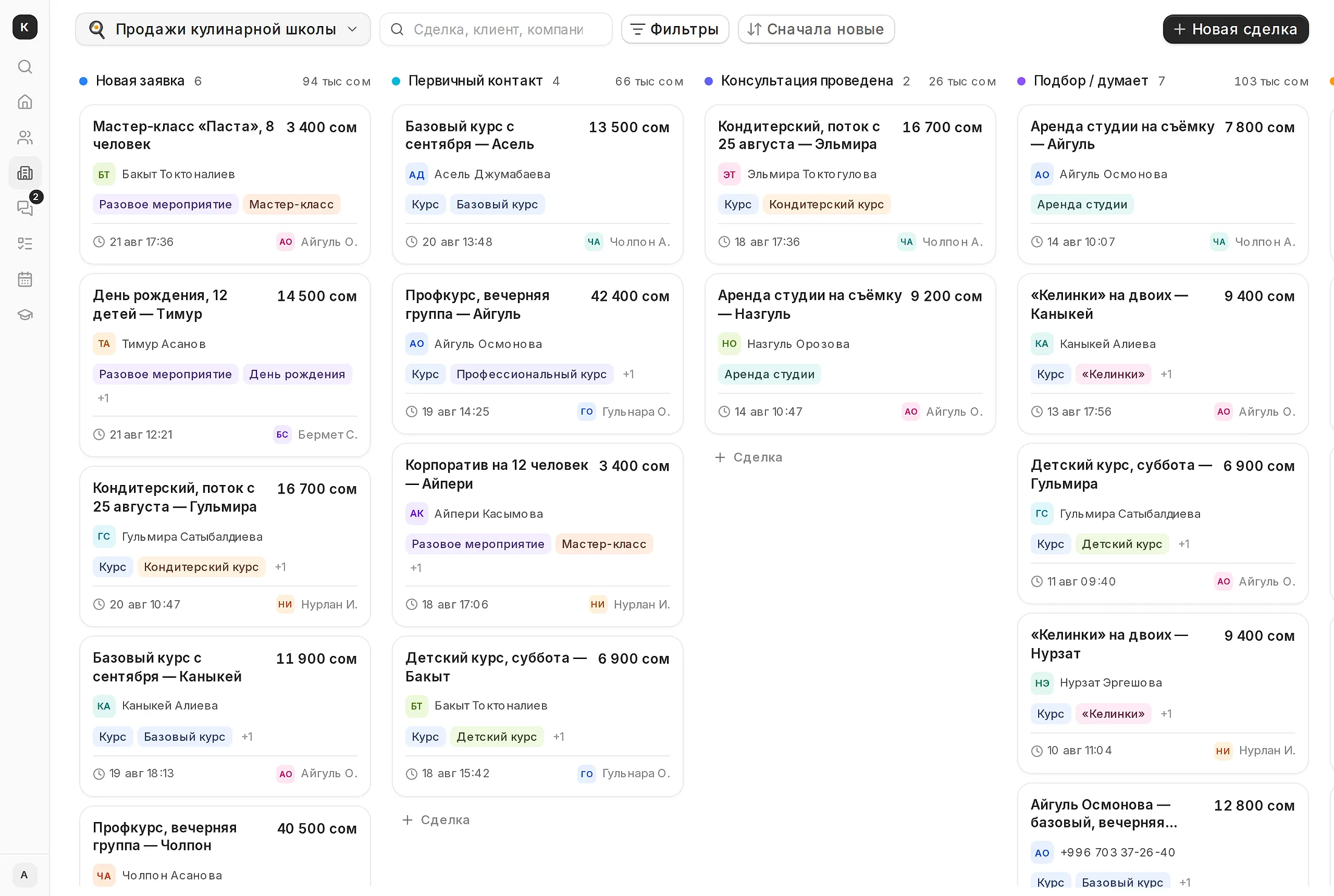Go to the home icon in sidebar

[25, 102]
